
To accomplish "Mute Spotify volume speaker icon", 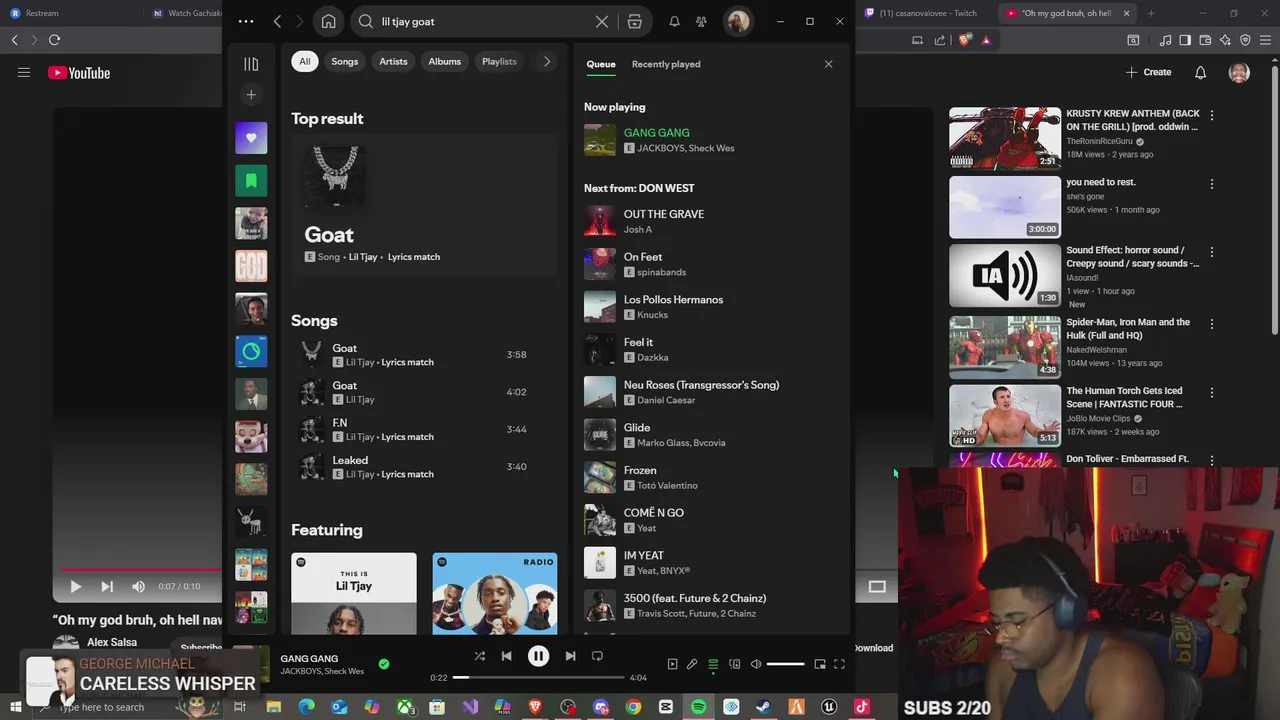I will [756, 664].
